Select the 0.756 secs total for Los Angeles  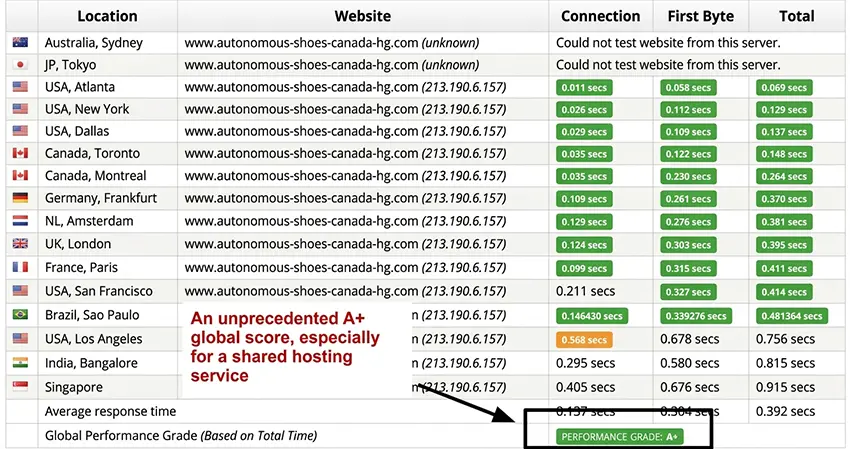785,339
